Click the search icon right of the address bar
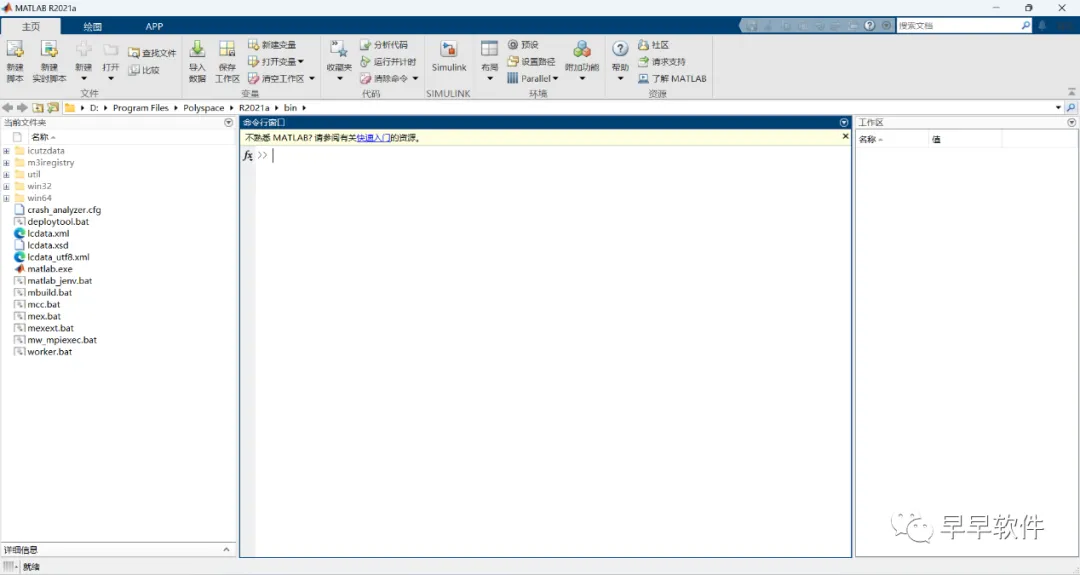This screenshot has height=575, width=1080. click(x=1071, y=107)
